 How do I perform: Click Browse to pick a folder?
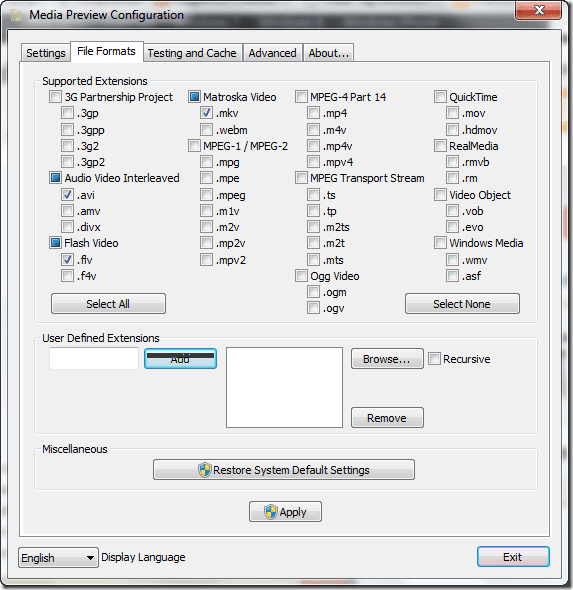point(387,359)
